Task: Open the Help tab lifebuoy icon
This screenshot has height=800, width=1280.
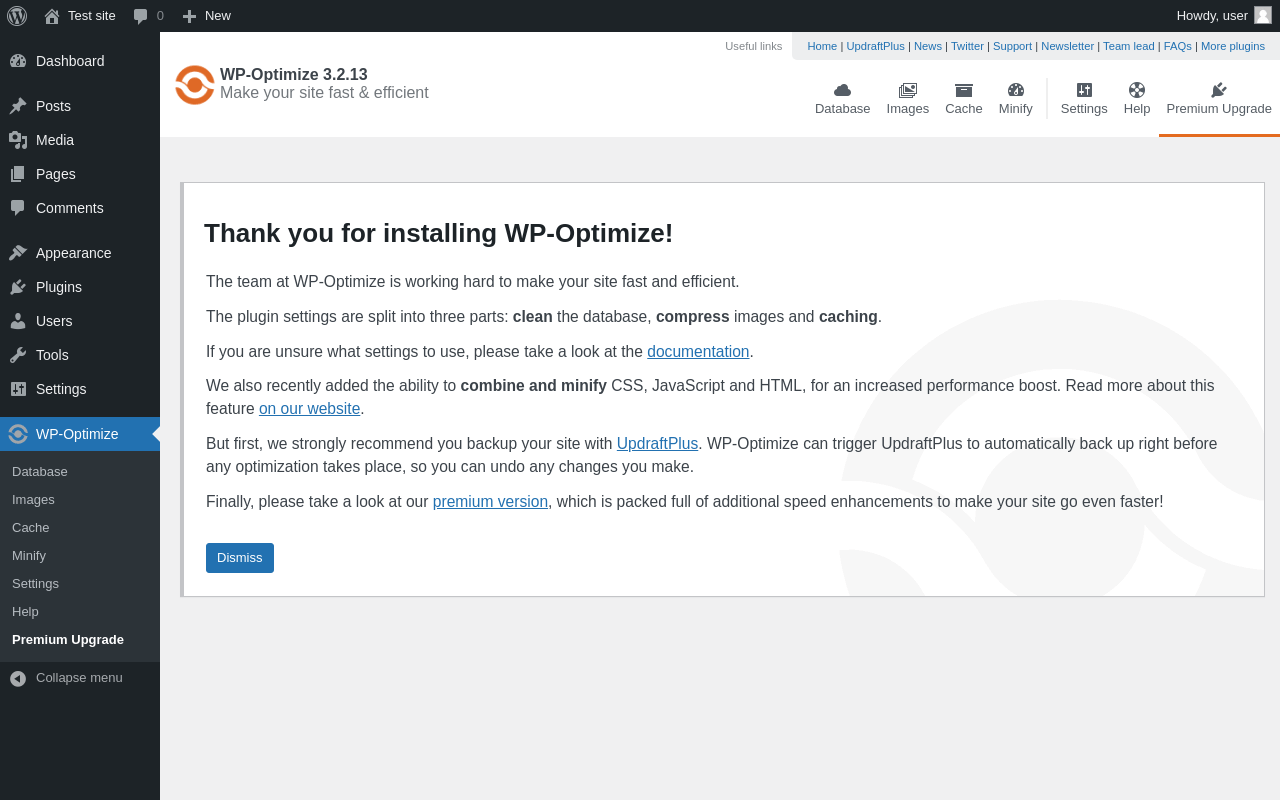Action: point(1136,90)
